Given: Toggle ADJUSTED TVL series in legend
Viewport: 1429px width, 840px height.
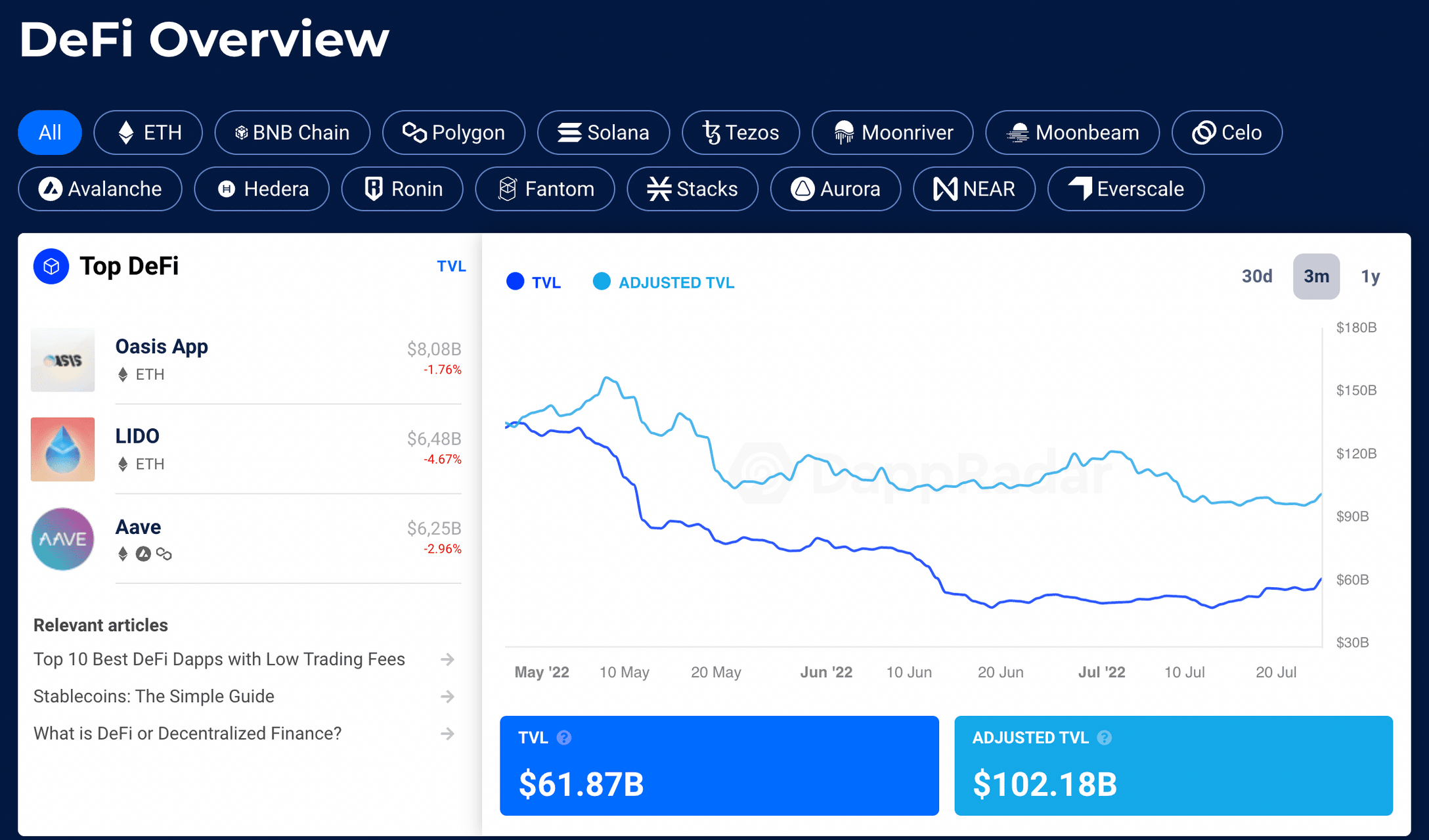Looking at the screenshot, I should coord(664,282).
